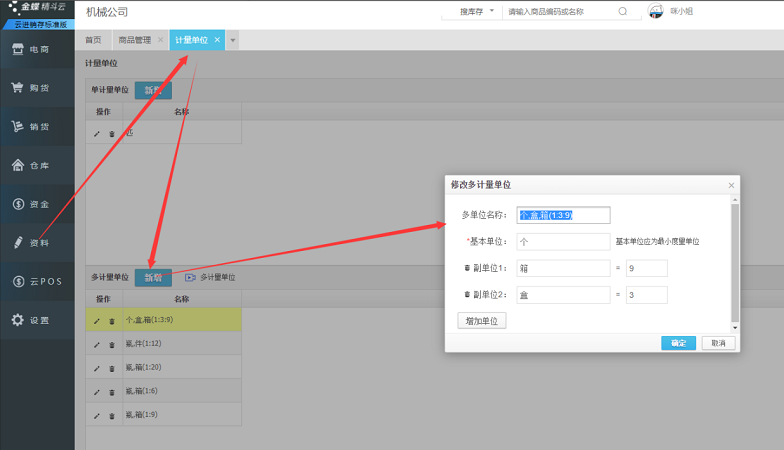Open the 设置 settings gear

pyautogui.click(x=37, y=320)
